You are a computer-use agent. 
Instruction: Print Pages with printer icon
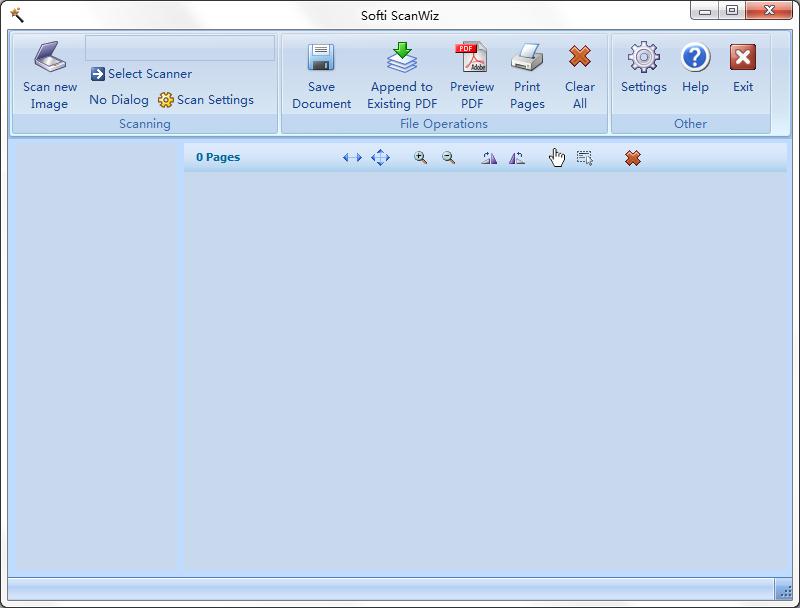(527, 59)
